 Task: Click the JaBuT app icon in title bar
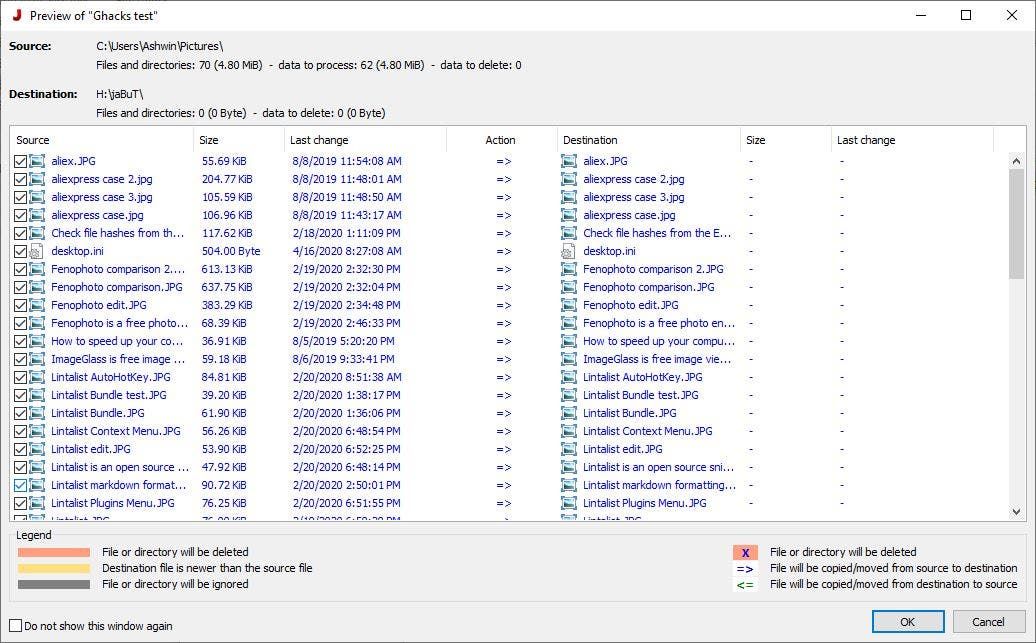tap(17, 15)
